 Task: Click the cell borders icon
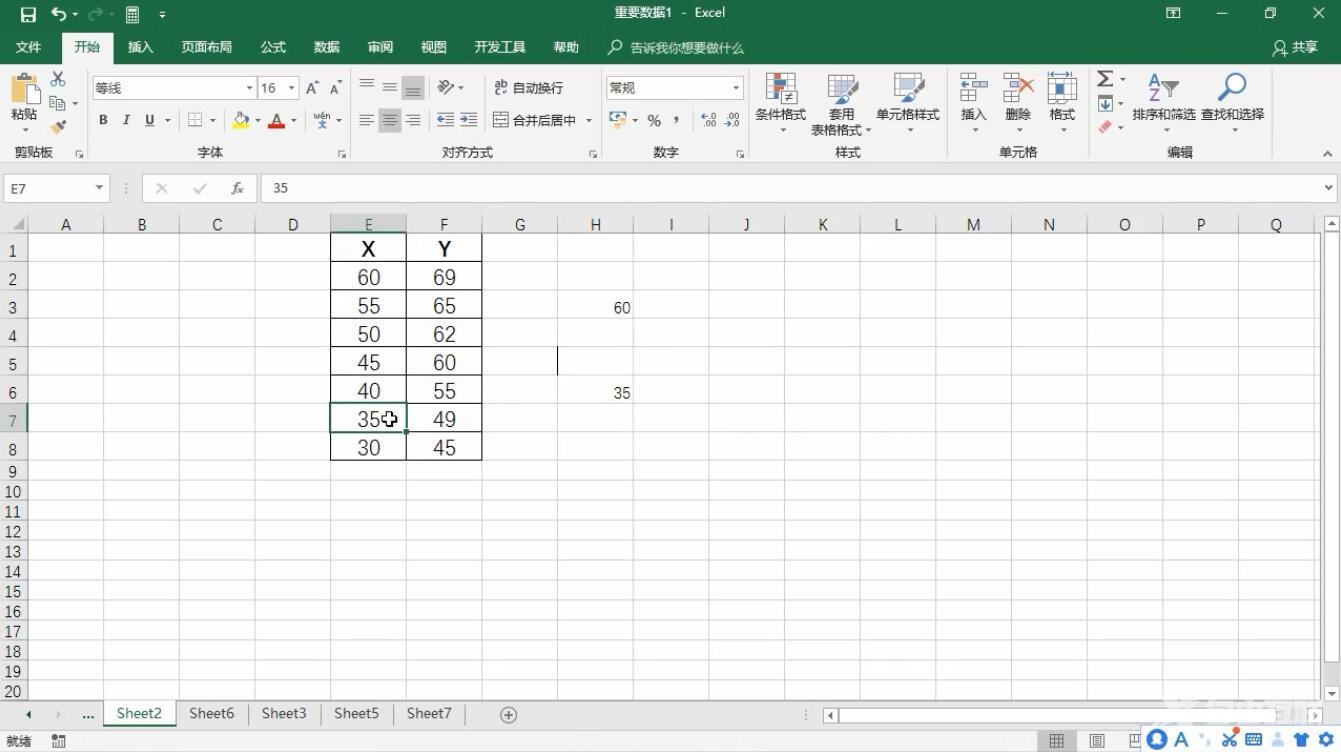pyautogui.click(x=195, y=120)
